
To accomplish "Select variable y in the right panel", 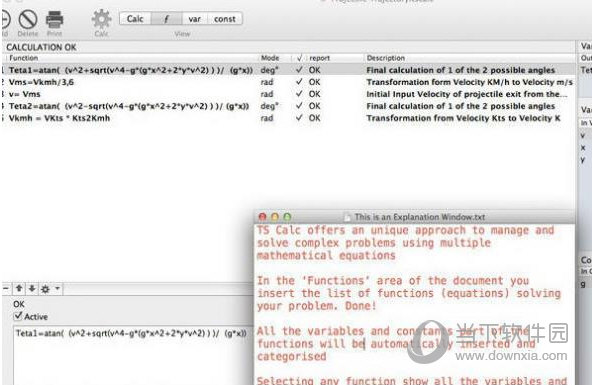I will 583,160.
